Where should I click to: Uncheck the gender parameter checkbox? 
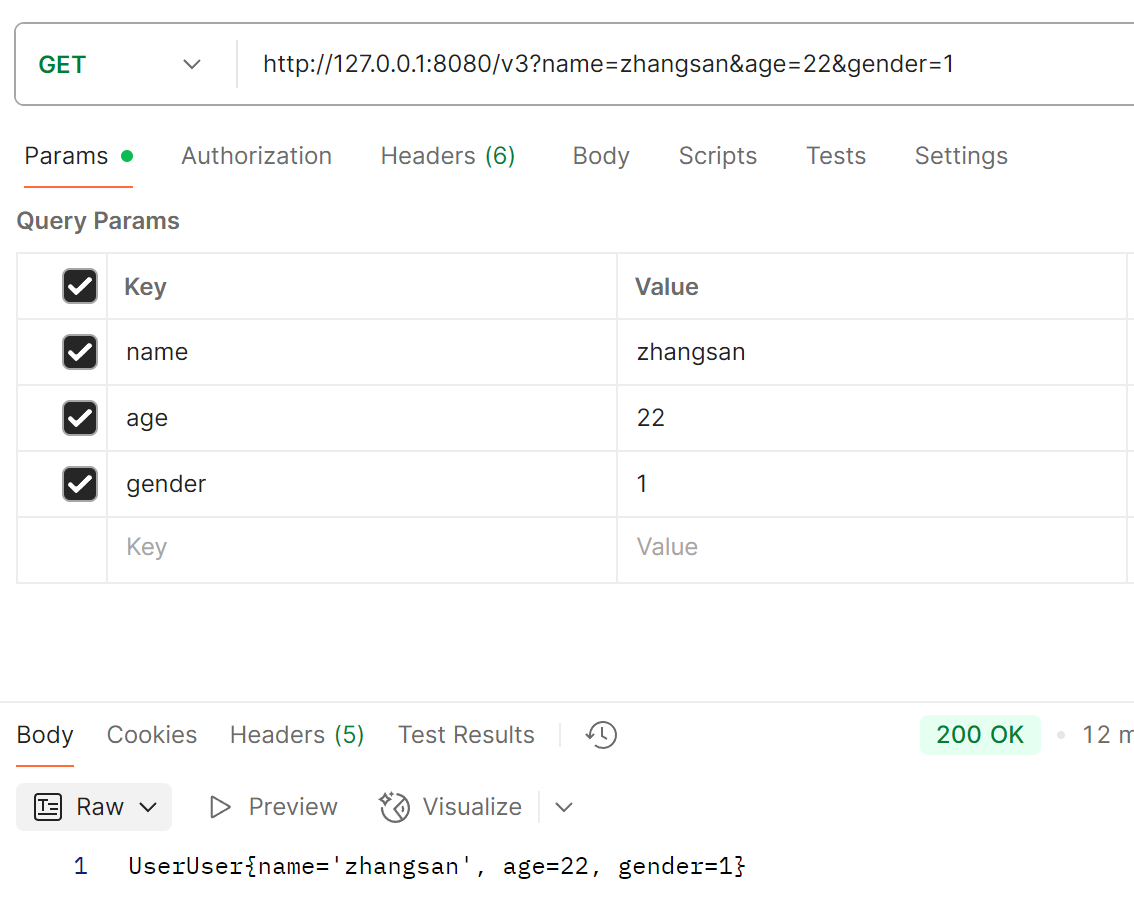tap(80, 484)
